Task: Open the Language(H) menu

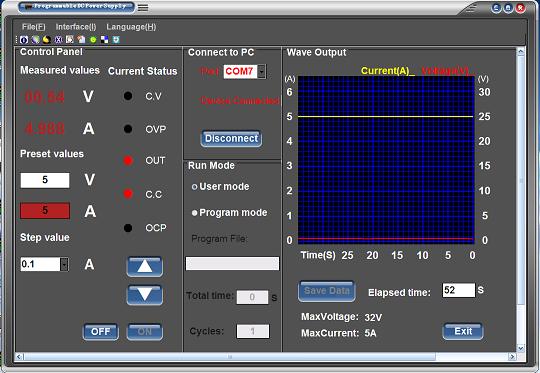Action: (x=131, y=27)
